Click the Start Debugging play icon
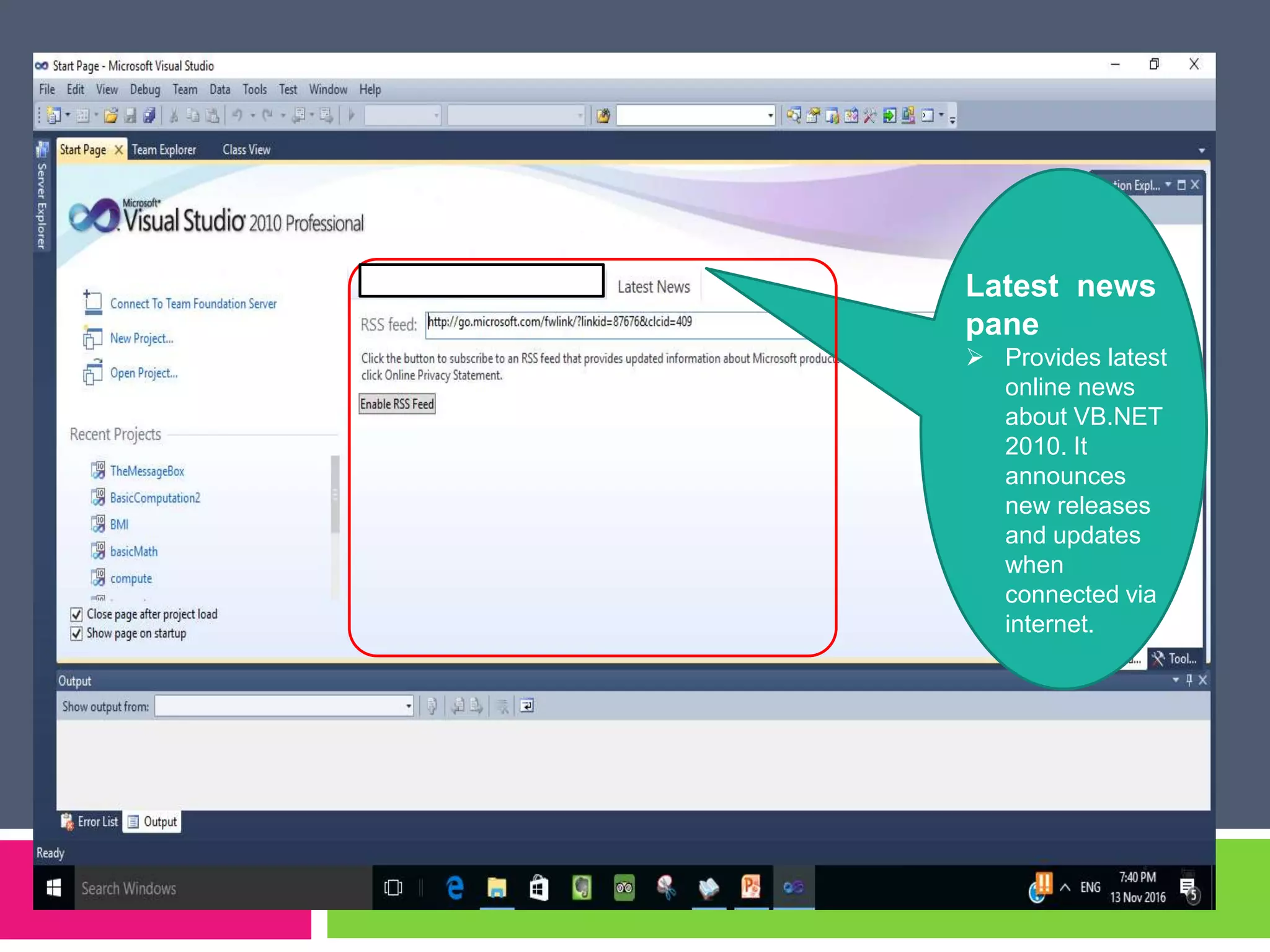The width and height of the screenshot is (1270, 952). [x=352, y=115]
